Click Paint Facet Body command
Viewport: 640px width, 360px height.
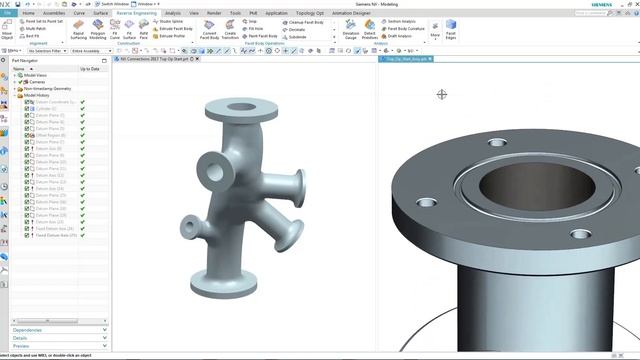tap(260, 36)
